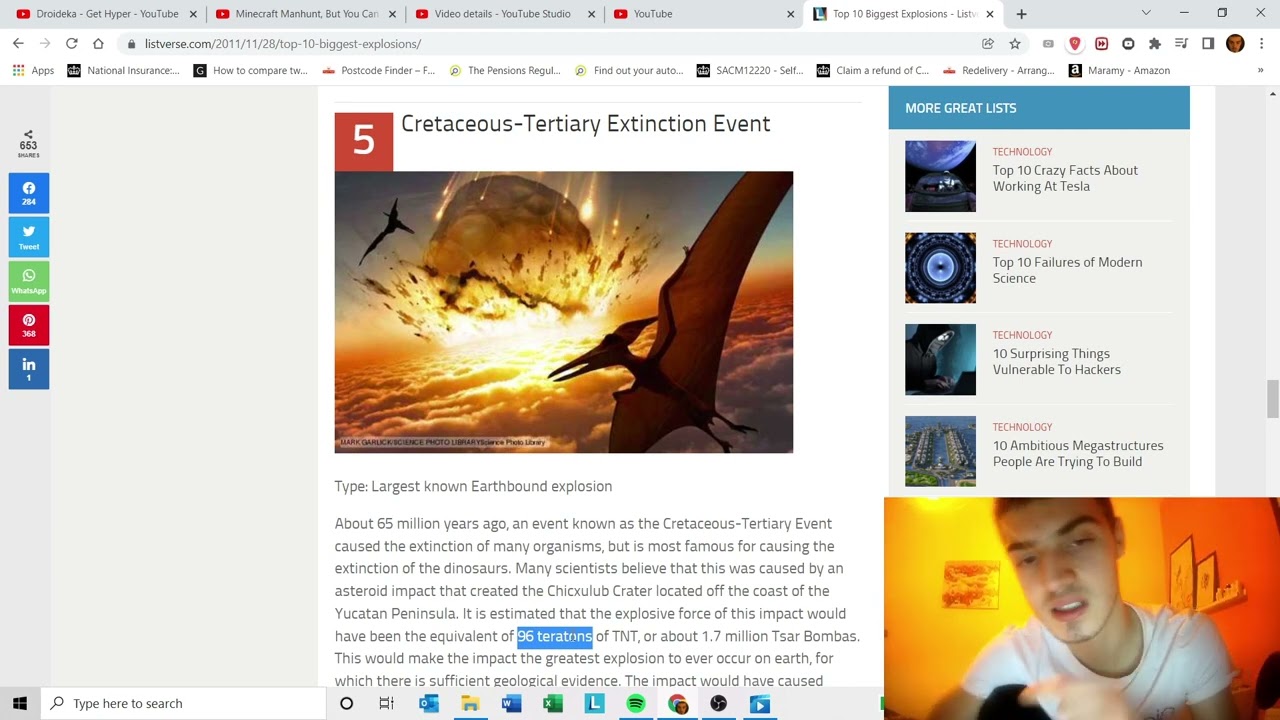
Task: Open Outlook from the taskbar
Action: pyautogui.click(x=428, y=704)
